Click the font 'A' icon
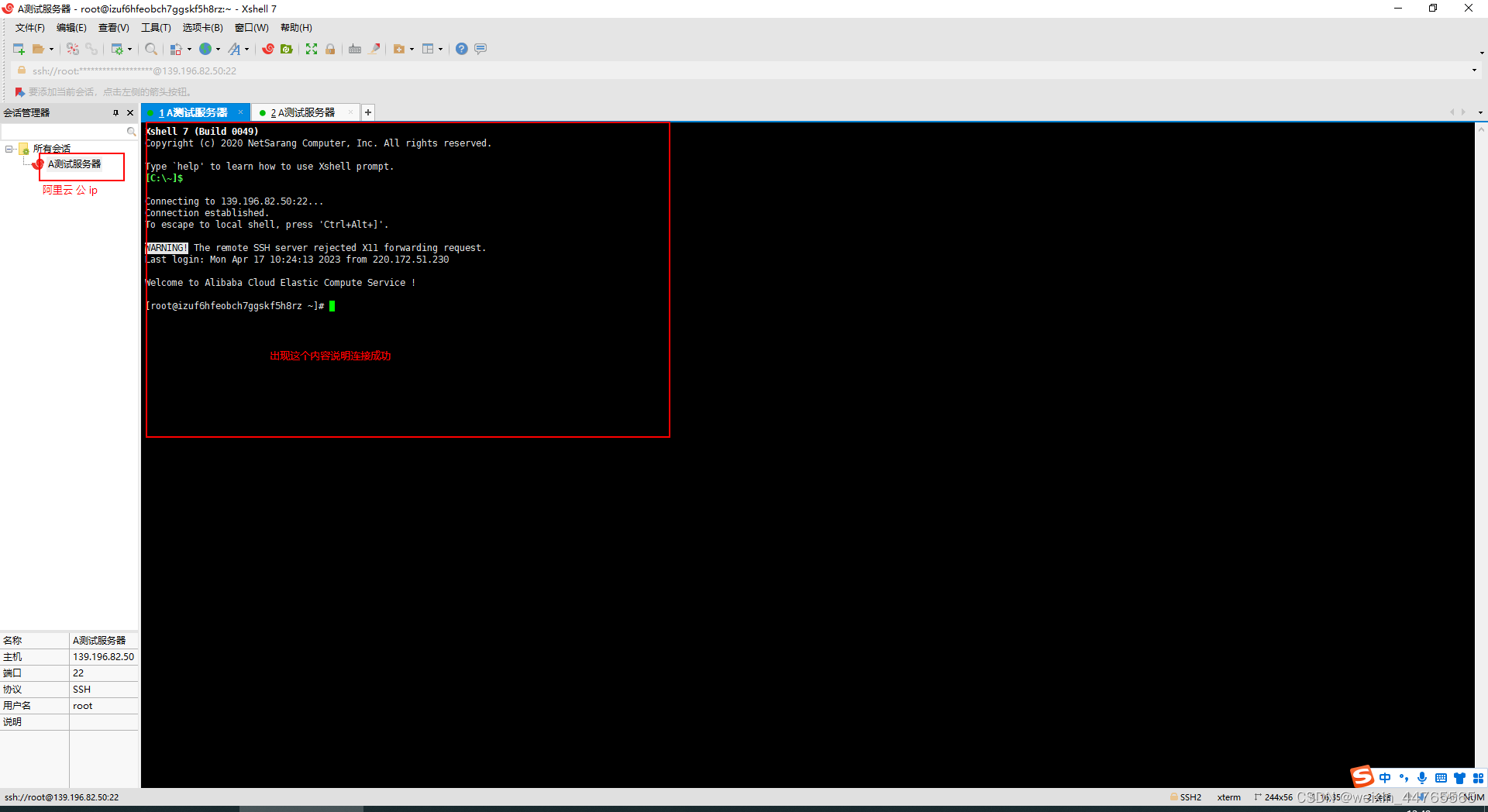The image size is (1488, 812). [234, 49]
